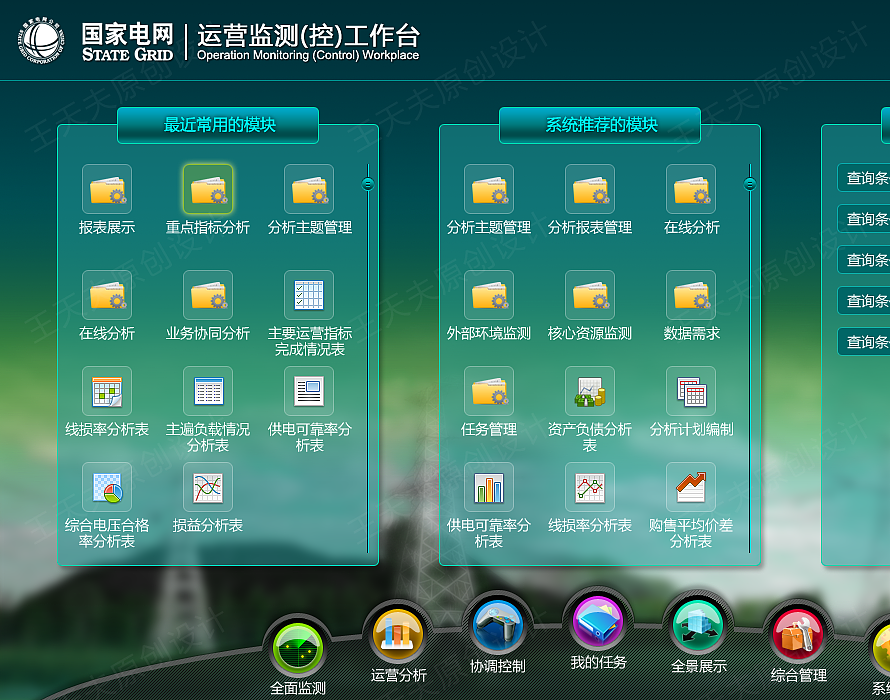This screenshot has width=890, height=700.
Task: Open 数据需求 module
Action: coord(691,295)
